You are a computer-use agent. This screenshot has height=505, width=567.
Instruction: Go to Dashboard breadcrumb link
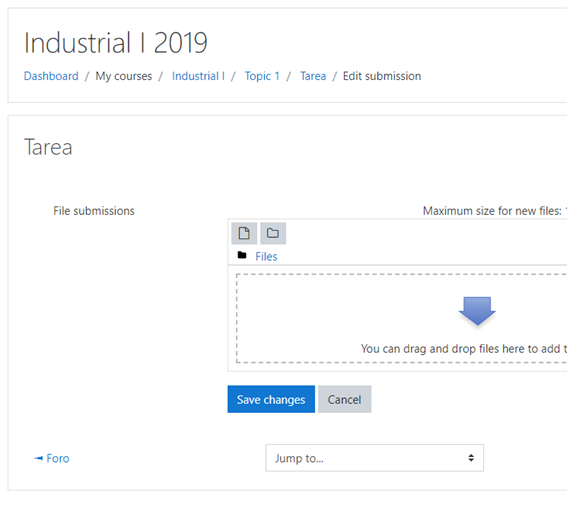[x=51, y=76]
